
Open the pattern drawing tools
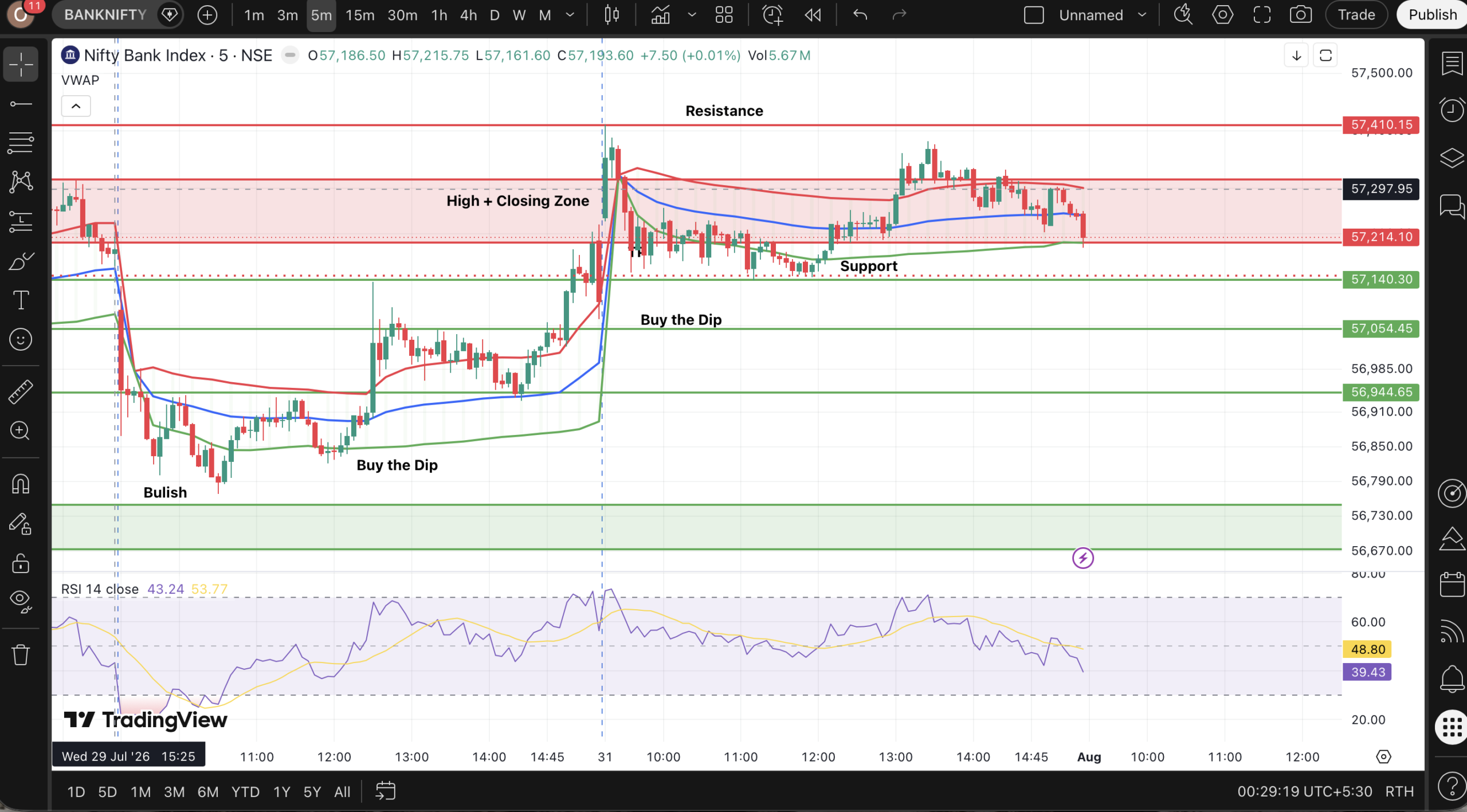[21, 182]
